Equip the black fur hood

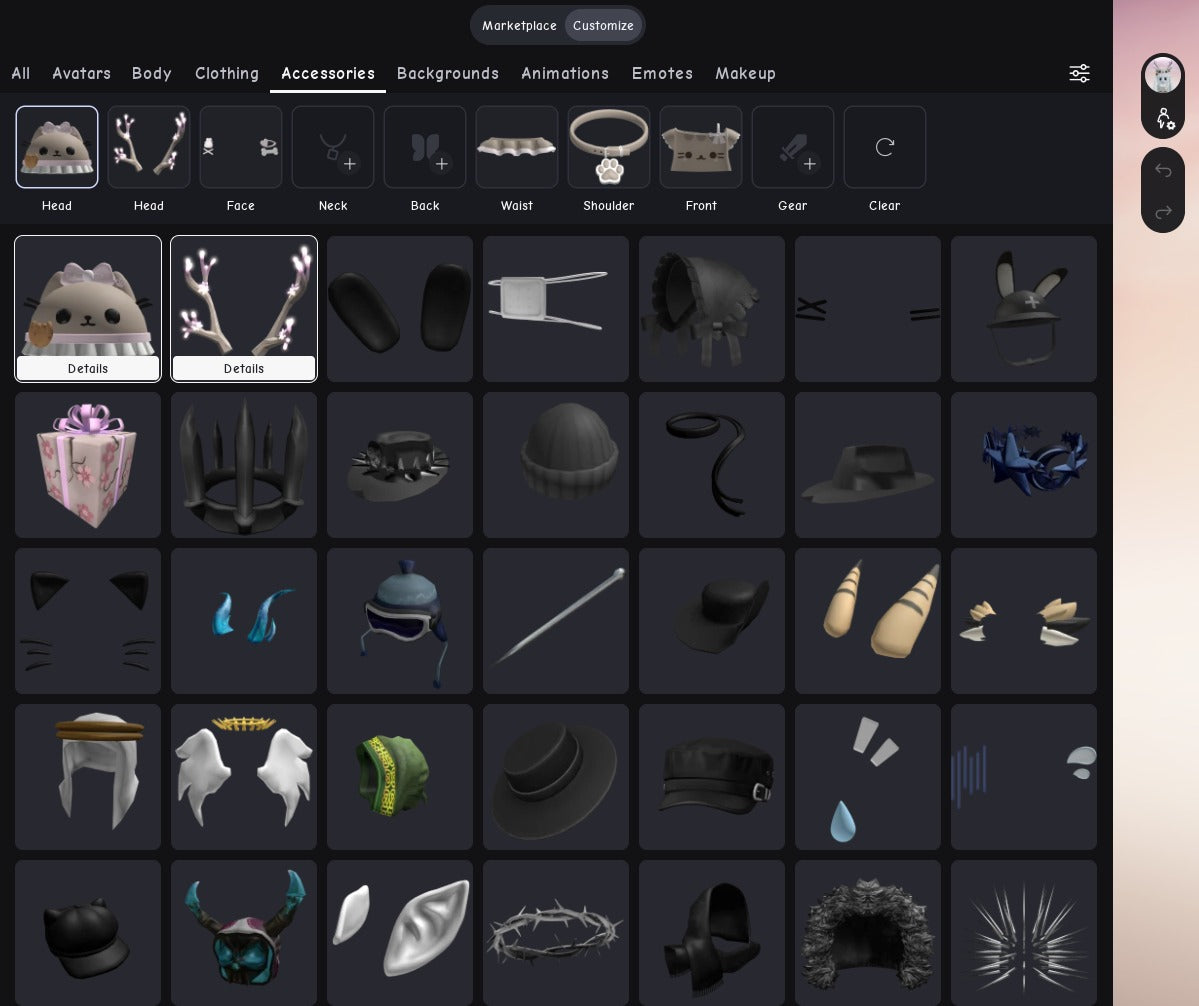point(868,933)
